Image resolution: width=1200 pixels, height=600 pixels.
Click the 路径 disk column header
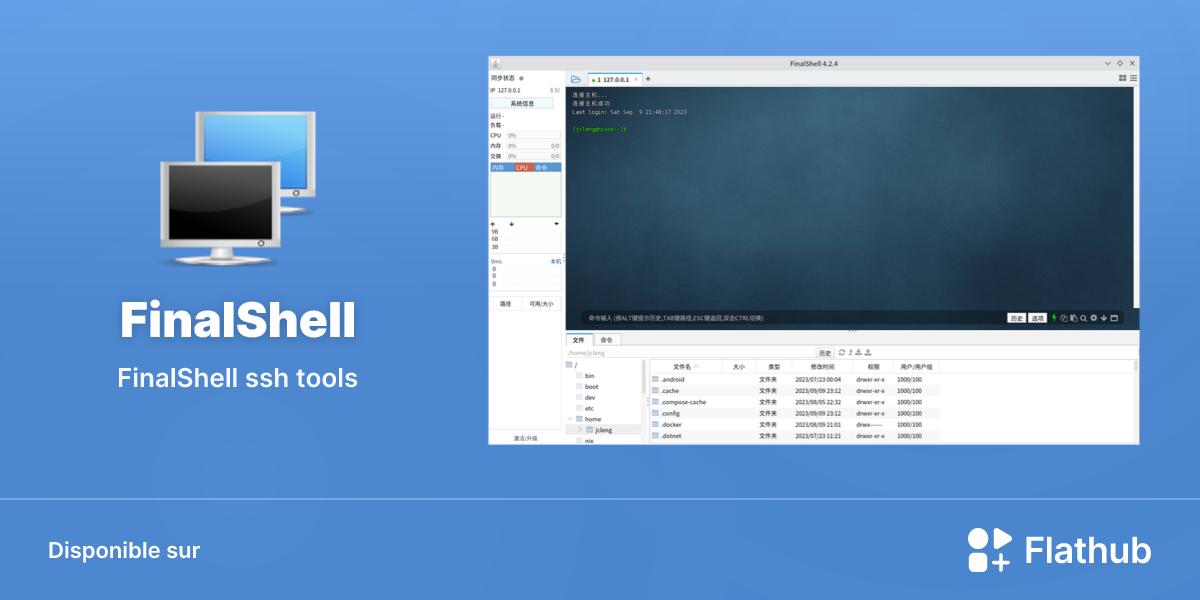point(506,303)
